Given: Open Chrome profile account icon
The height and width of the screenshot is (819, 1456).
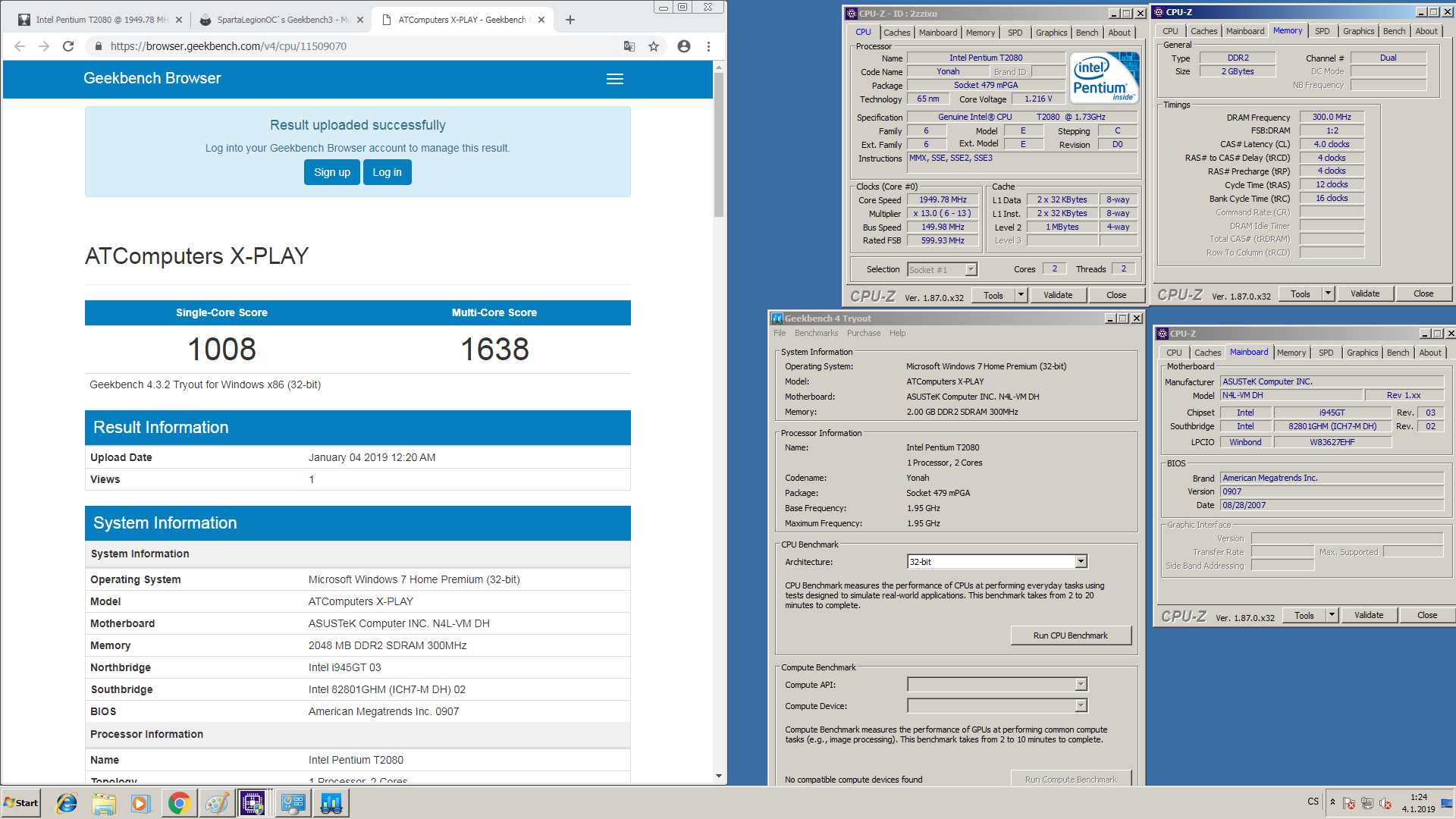Looking at the screenshot, I should point(684,46).
